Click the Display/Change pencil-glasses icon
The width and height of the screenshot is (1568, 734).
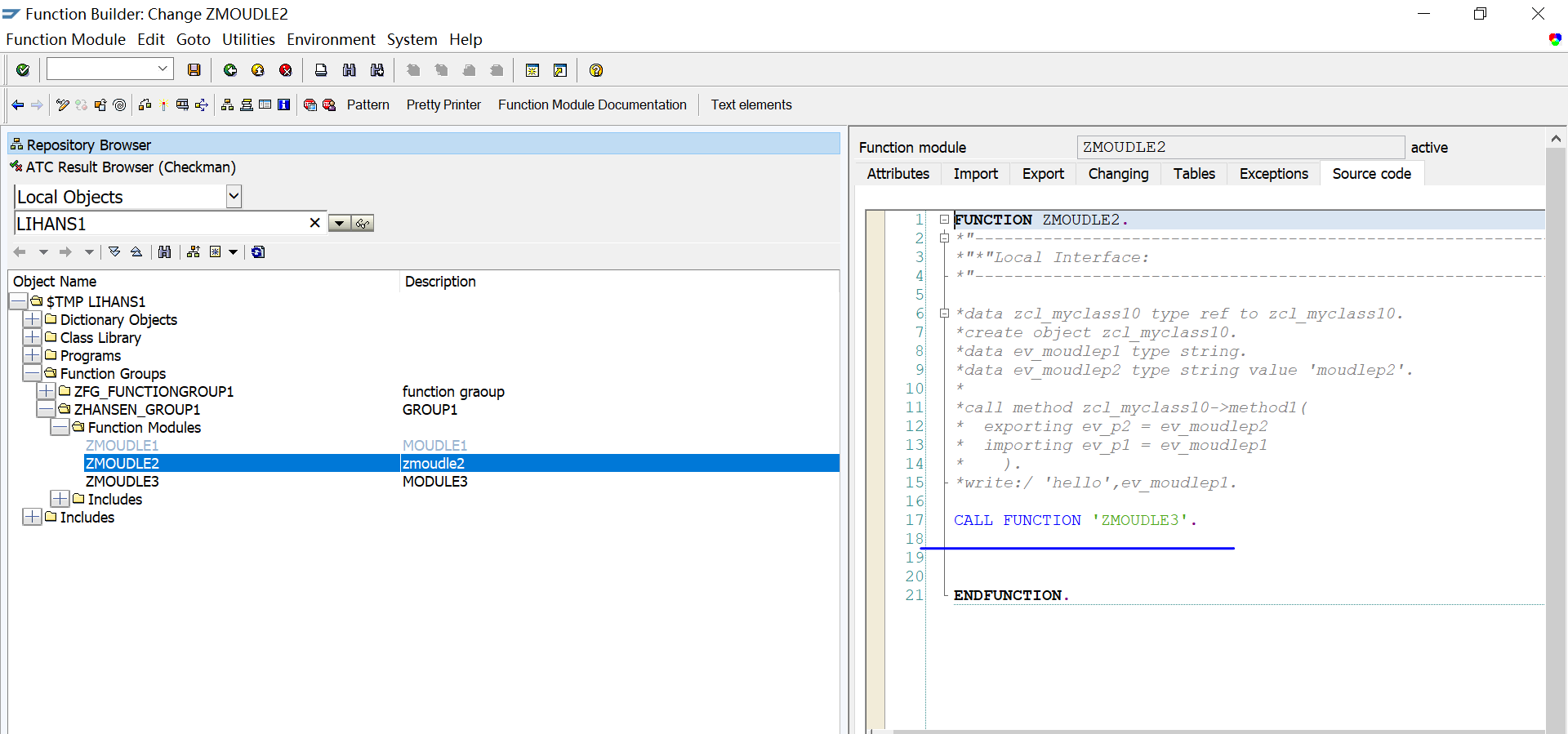63,105
